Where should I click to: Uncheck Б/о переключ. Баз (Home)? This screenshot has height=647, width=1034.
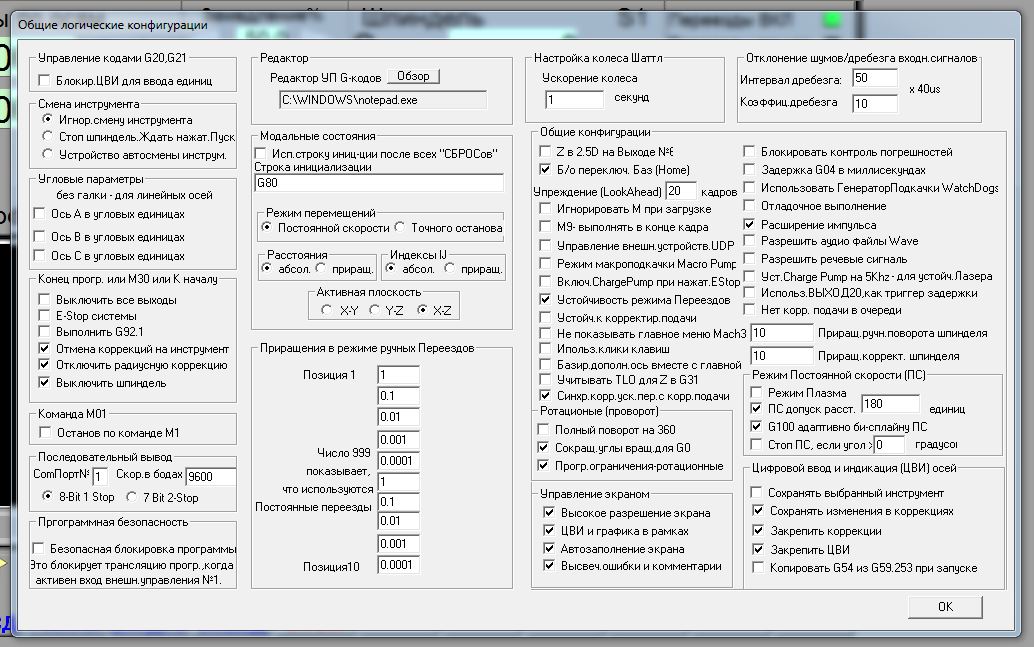point(545,169)
